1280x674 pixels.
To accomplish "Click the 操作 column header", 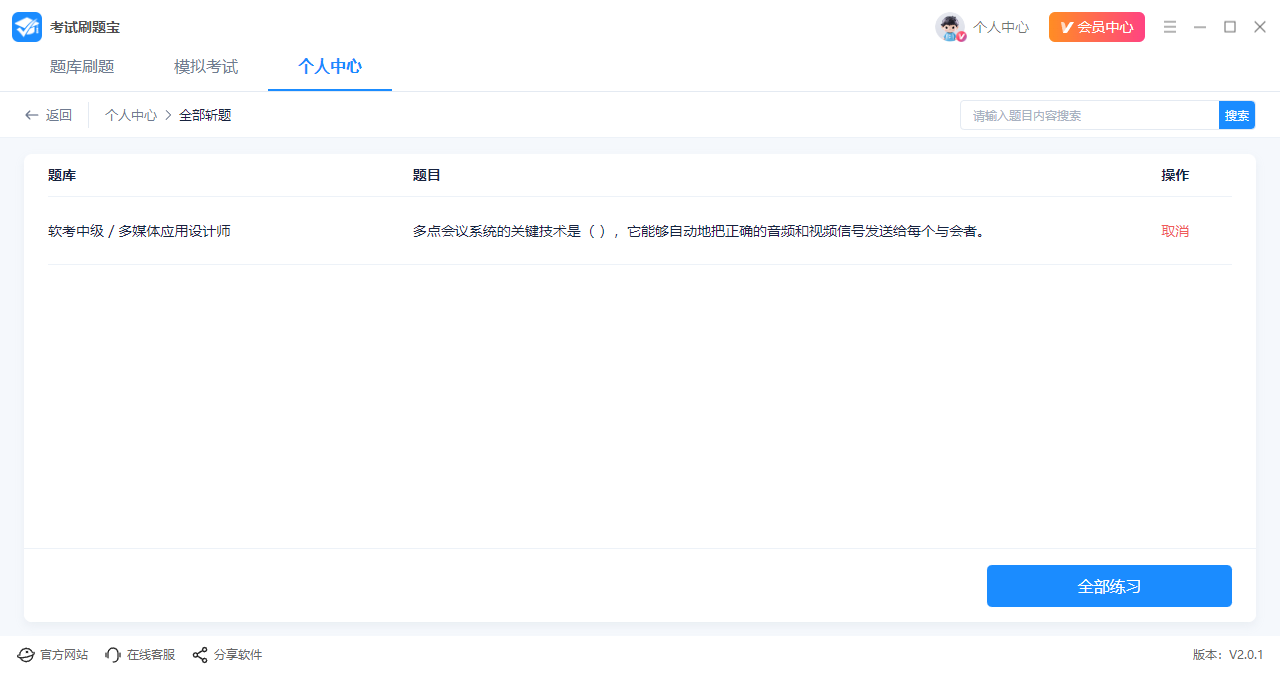I will 1175,175.
